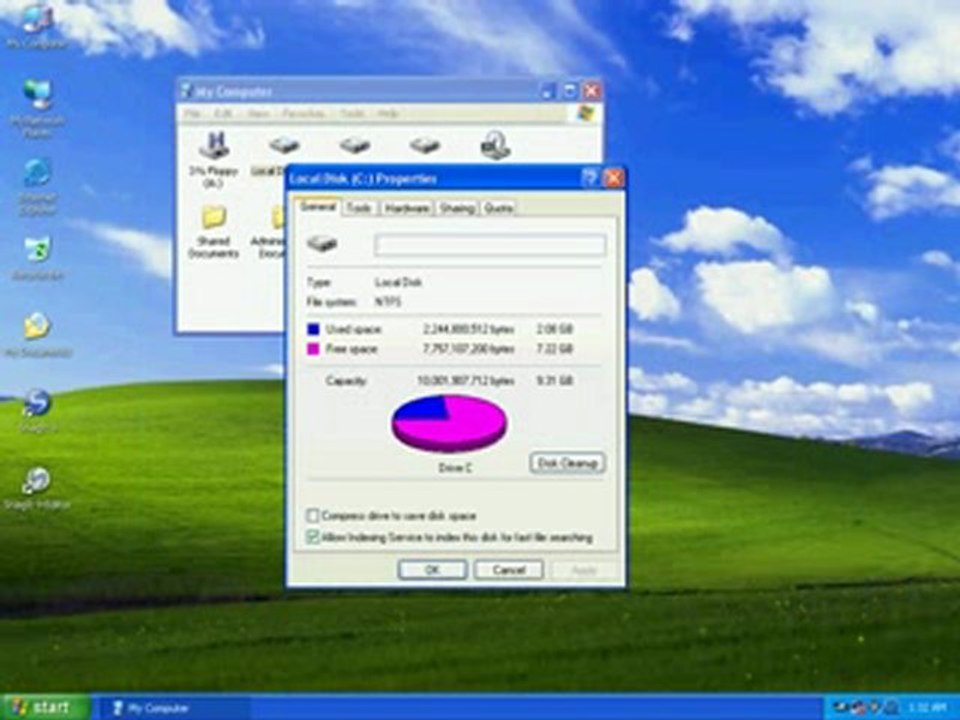This screenshot has height=720, width=960.
Task: Close the My Computer window
Action: (x=591, y=91)
